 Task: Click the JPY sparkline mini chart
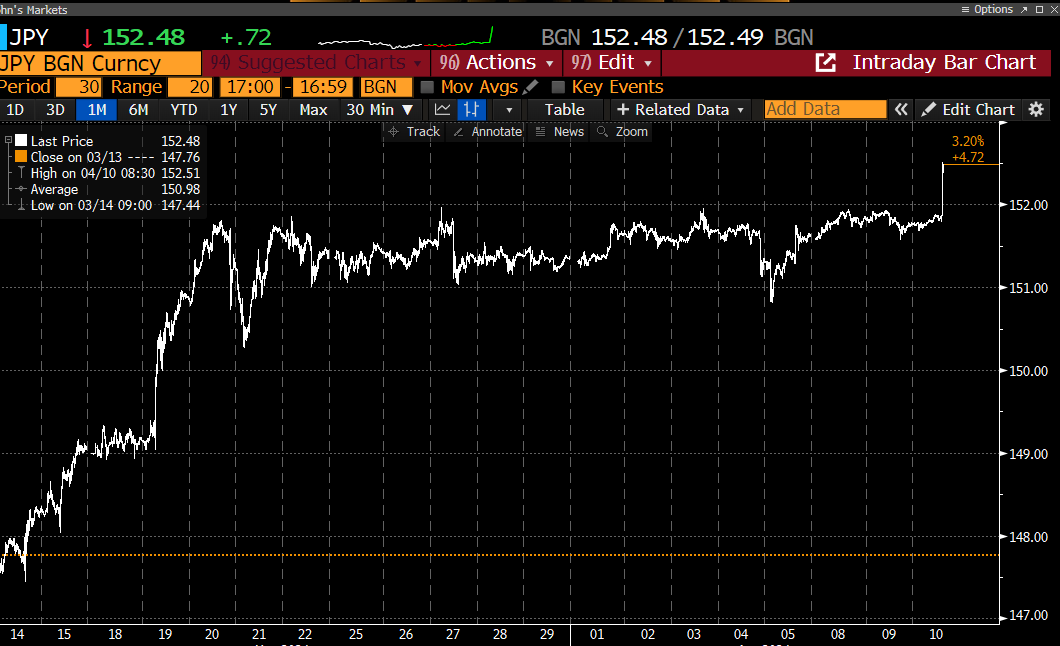(406, 38)
